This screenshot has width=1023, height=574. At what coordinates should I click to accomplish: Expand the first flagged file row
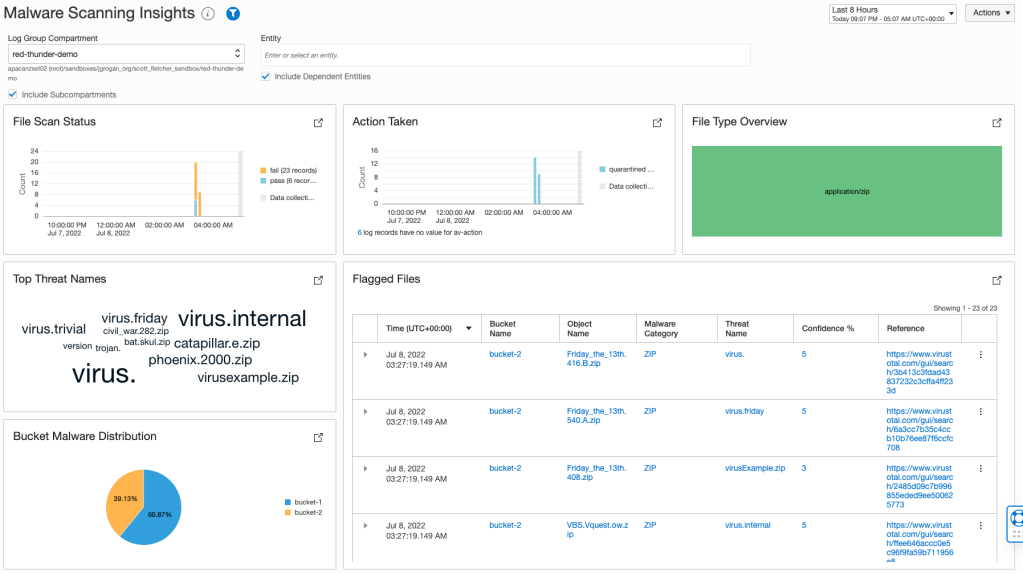[x=365, y=355]
